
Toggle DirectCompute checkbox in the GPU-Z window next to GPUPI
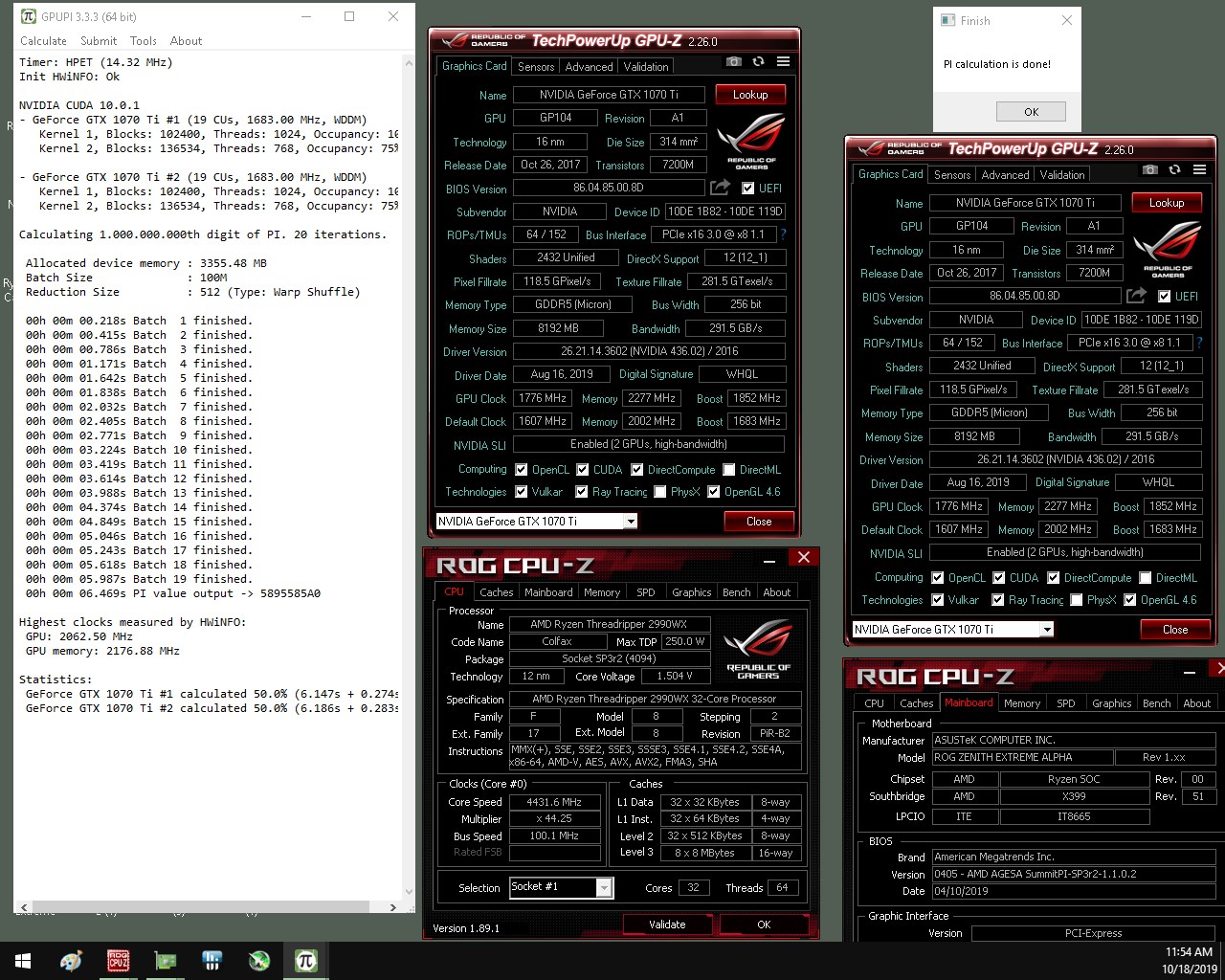point(637,470)
